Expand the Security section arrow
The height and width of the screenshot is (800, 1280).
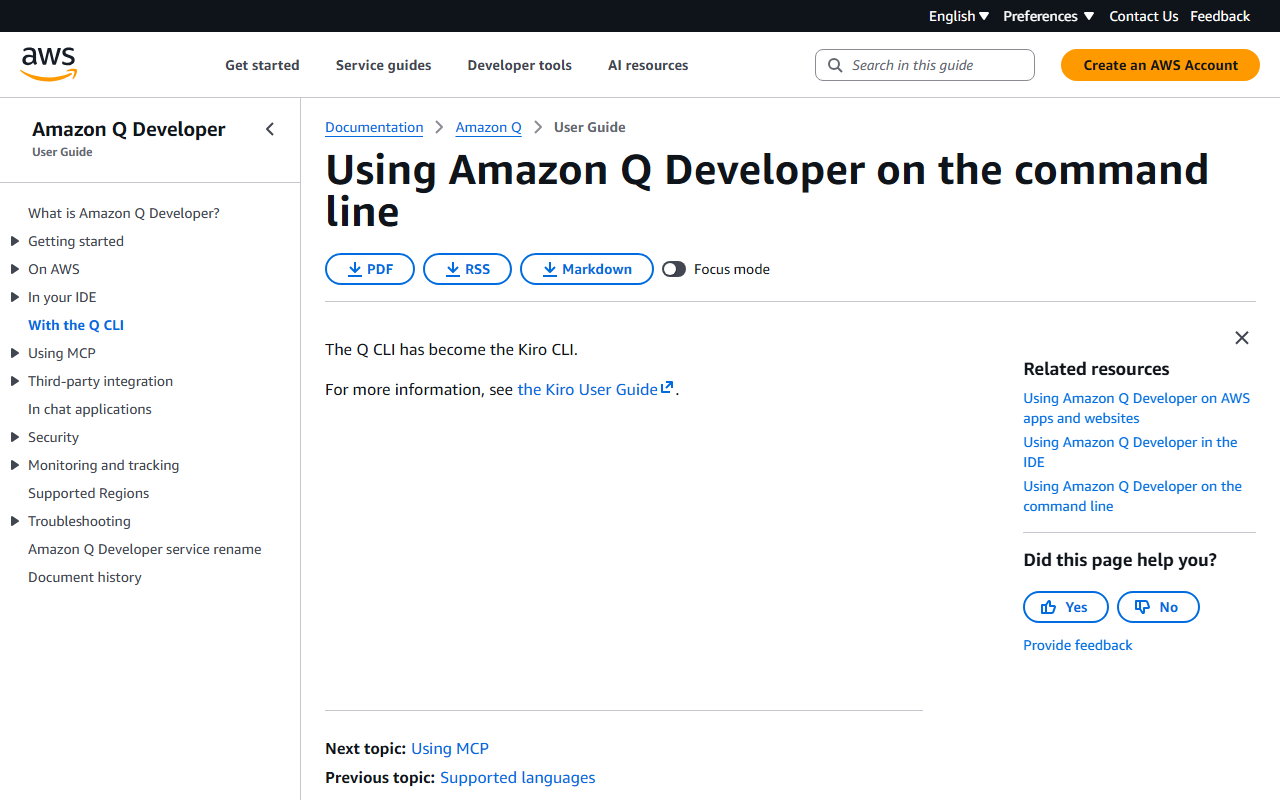click(14, 437)
